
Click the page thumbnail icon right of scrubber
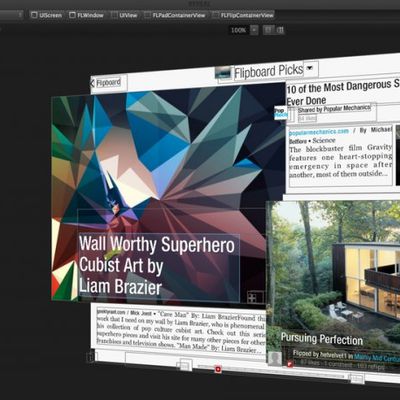click(357, 378)
